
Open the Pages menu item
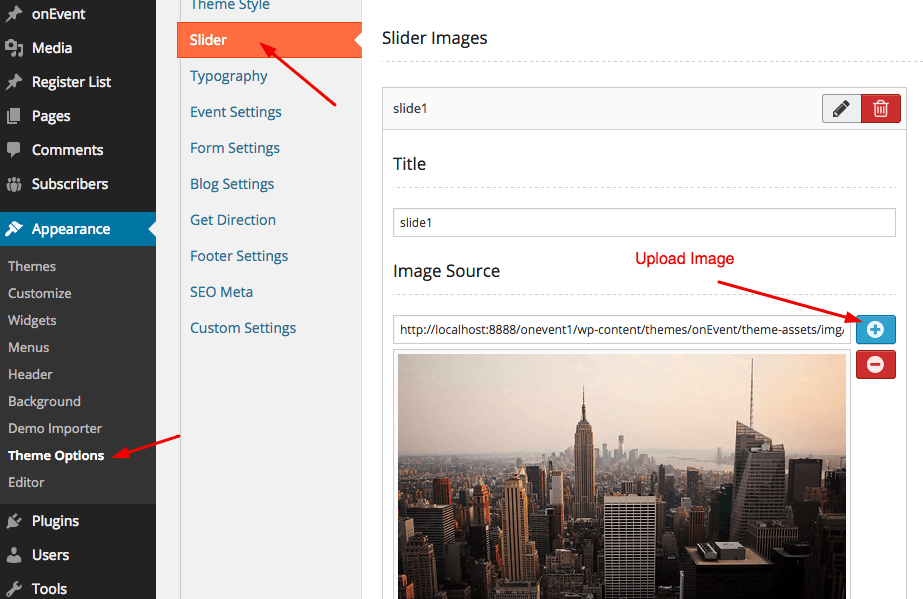(51, 116)
